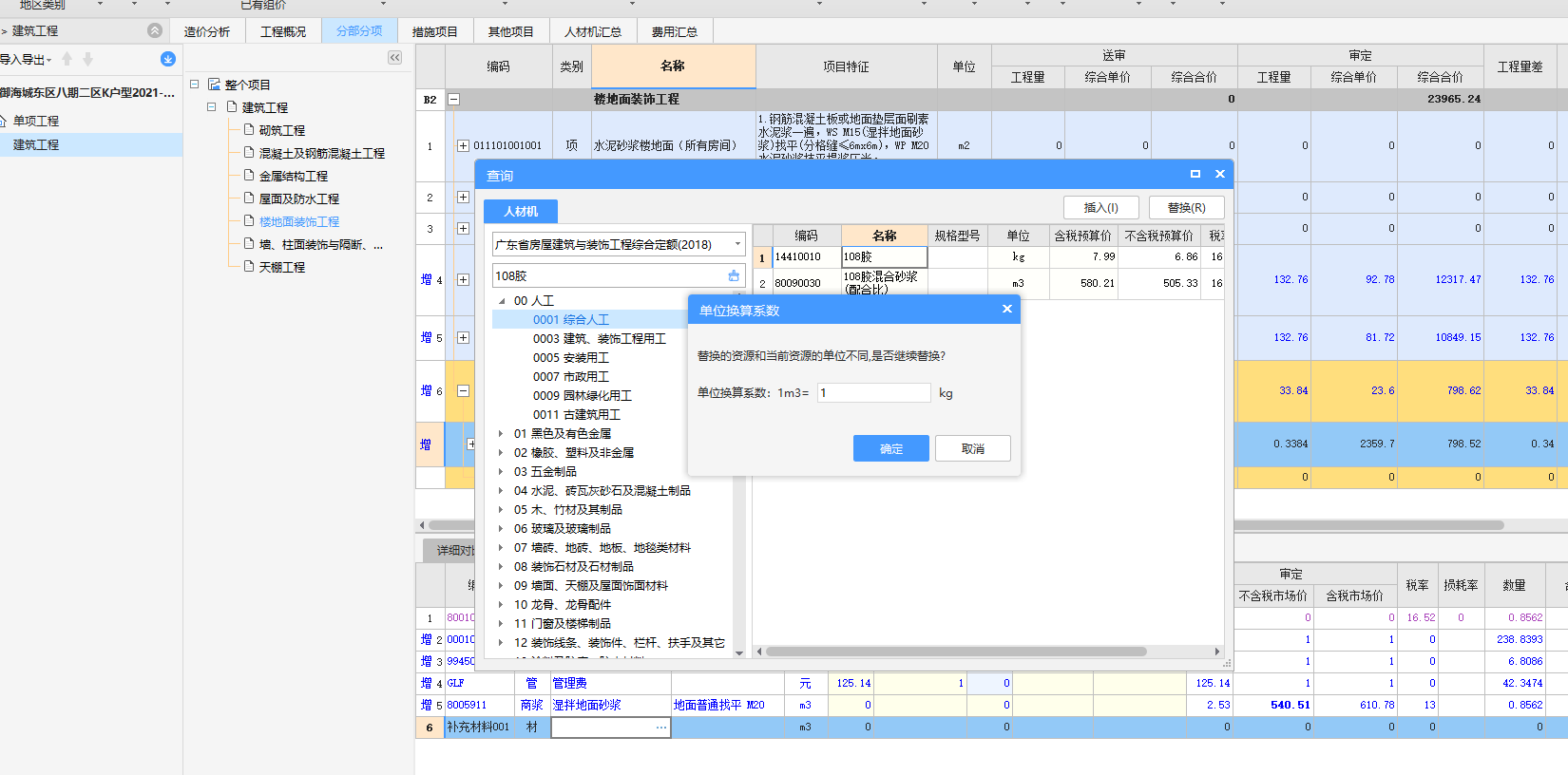Click the document icon beside 天棚工程
The image size is (1568, 775).
click(249, 266)
